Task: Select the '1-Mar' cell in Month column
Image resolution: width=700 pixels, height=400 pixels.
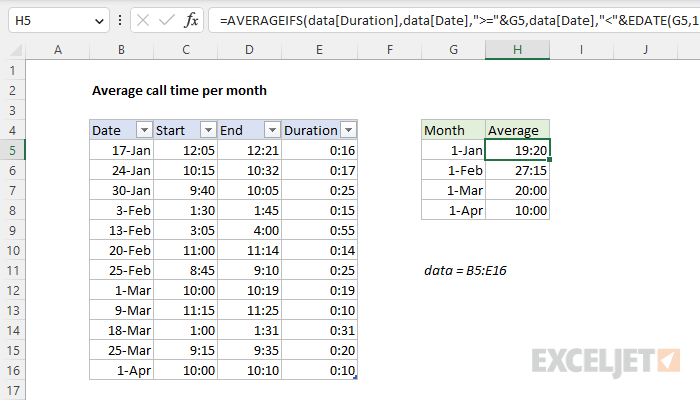Action: (x=454, y=190)
